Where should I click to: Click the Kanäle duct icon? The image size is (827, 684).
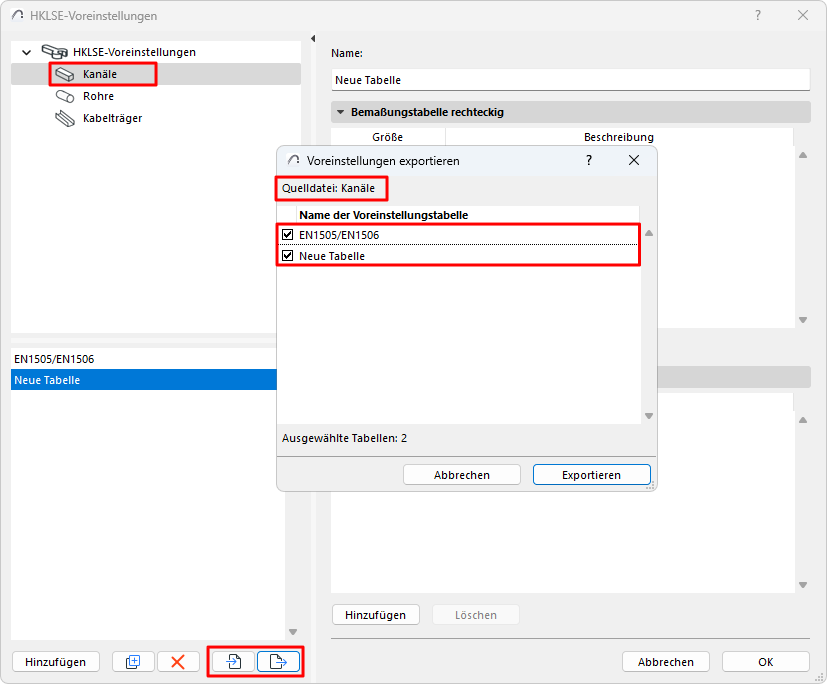pos(65,74)
